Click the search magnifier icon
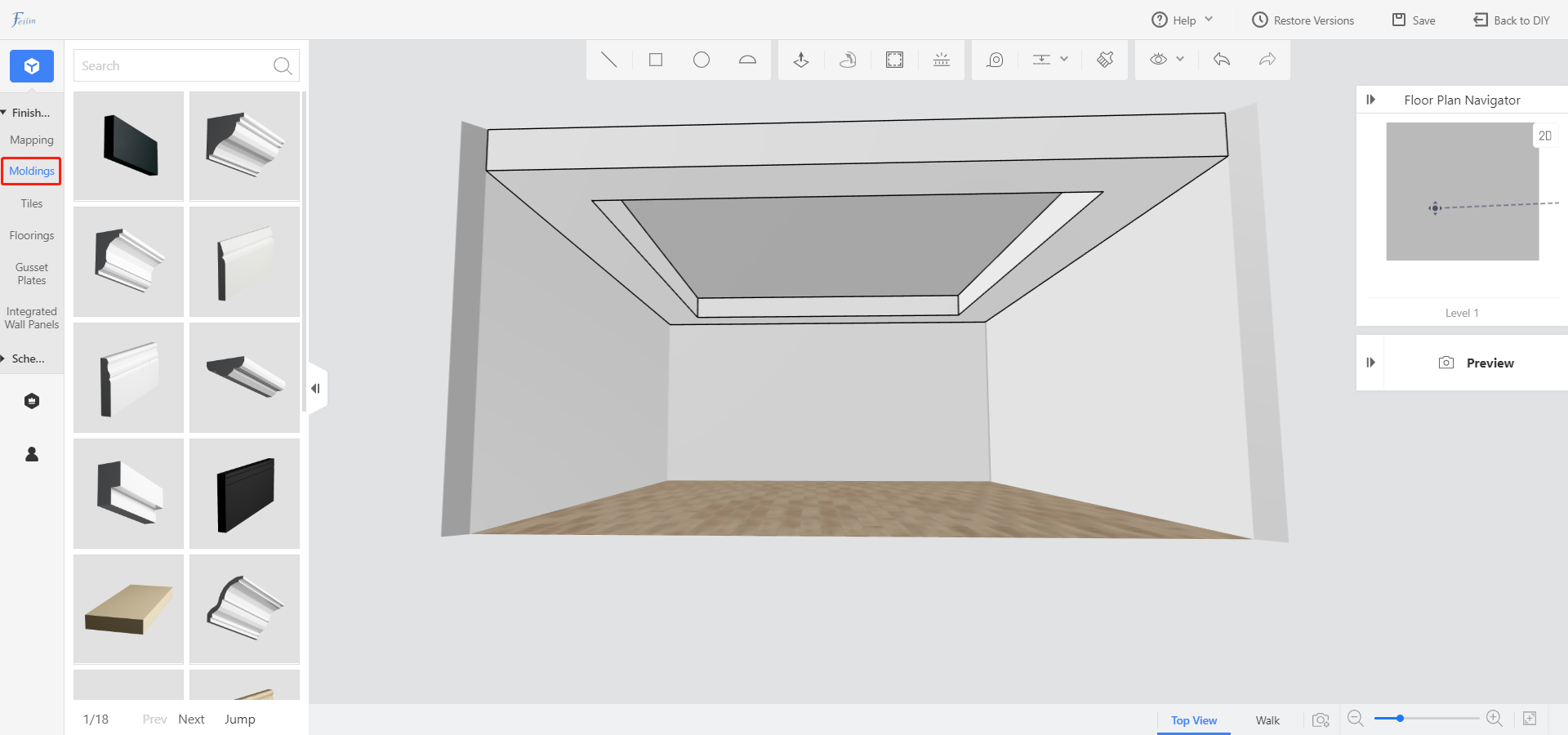The width and height of the screenshot is (1568, 735). coord(283,66)
